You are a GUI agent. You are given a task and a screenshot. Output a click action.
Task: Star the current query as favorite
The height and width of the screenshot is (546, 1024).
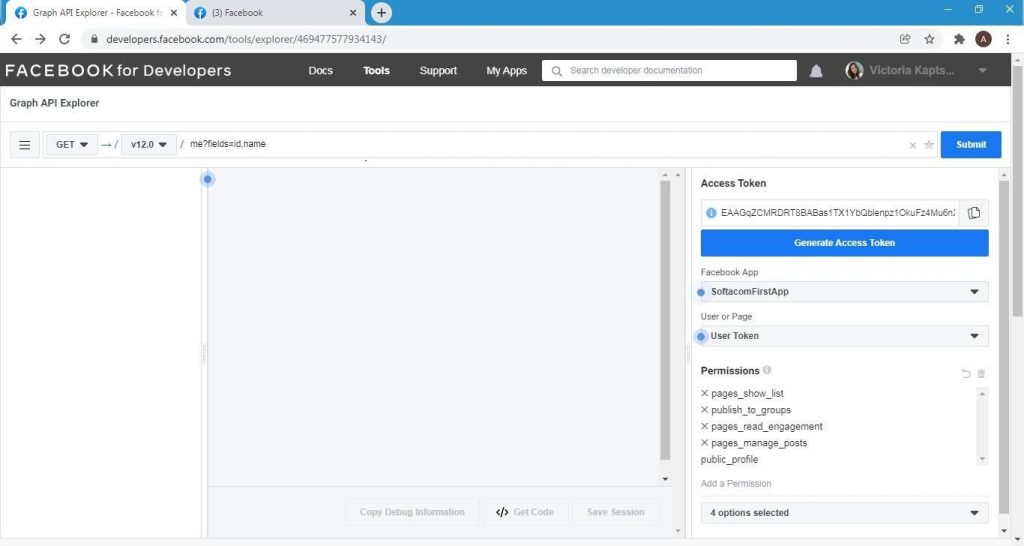click(929, 145)
